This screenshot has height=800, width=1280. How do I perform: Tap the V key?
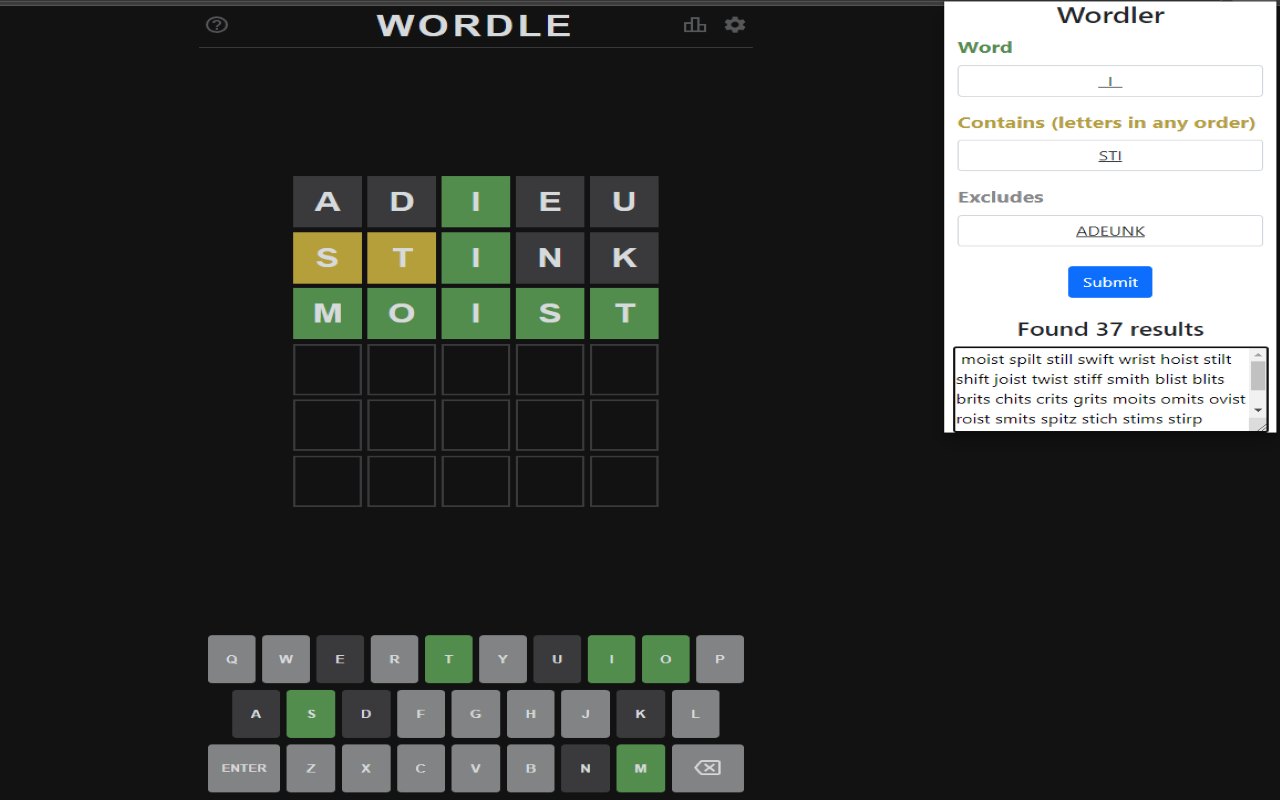click(476, 768)
